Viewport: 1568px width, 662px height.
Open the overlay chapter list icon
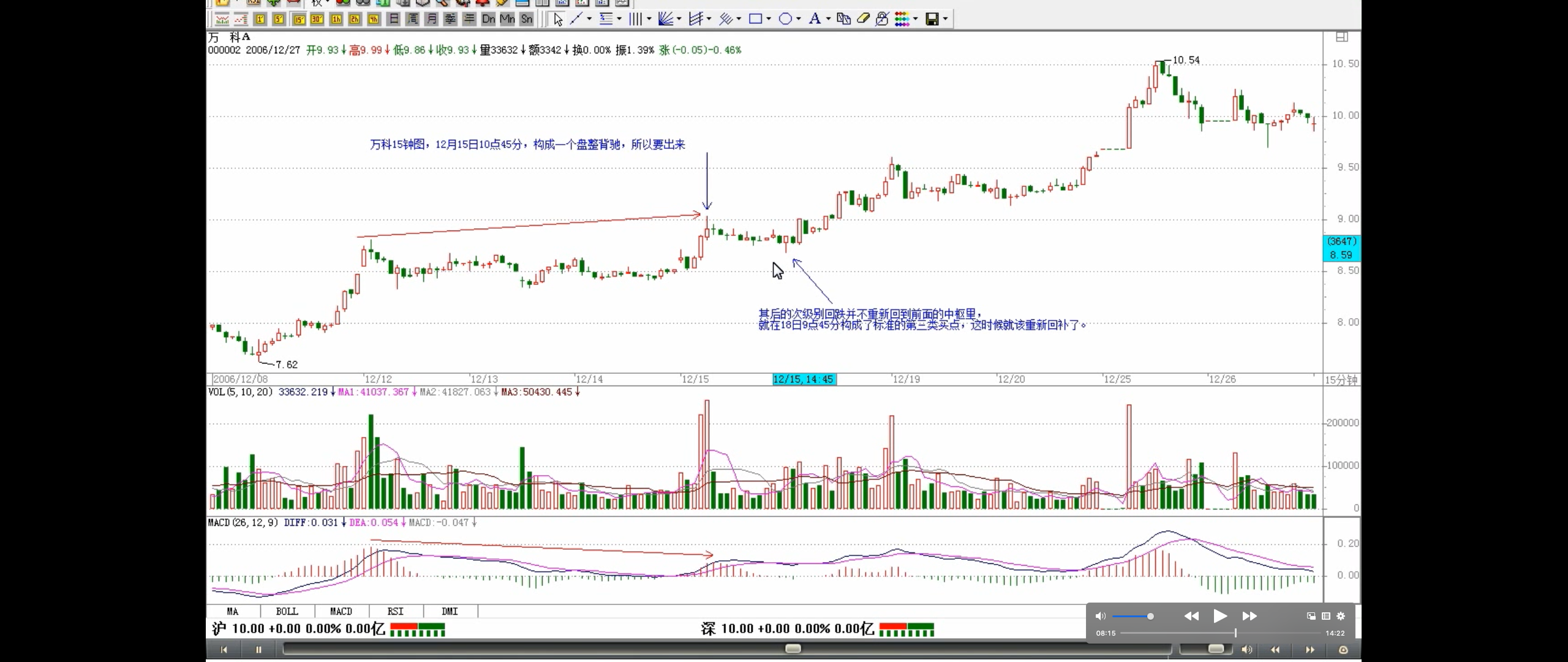(x=1326, y=616)
